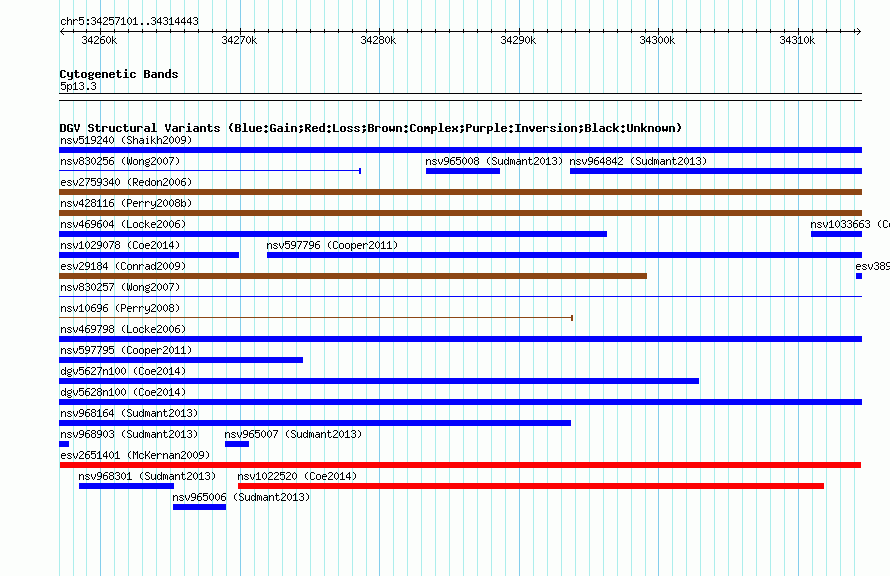Open the nsv968164 (Sudmant2013) blue bar

pos(315,423)
